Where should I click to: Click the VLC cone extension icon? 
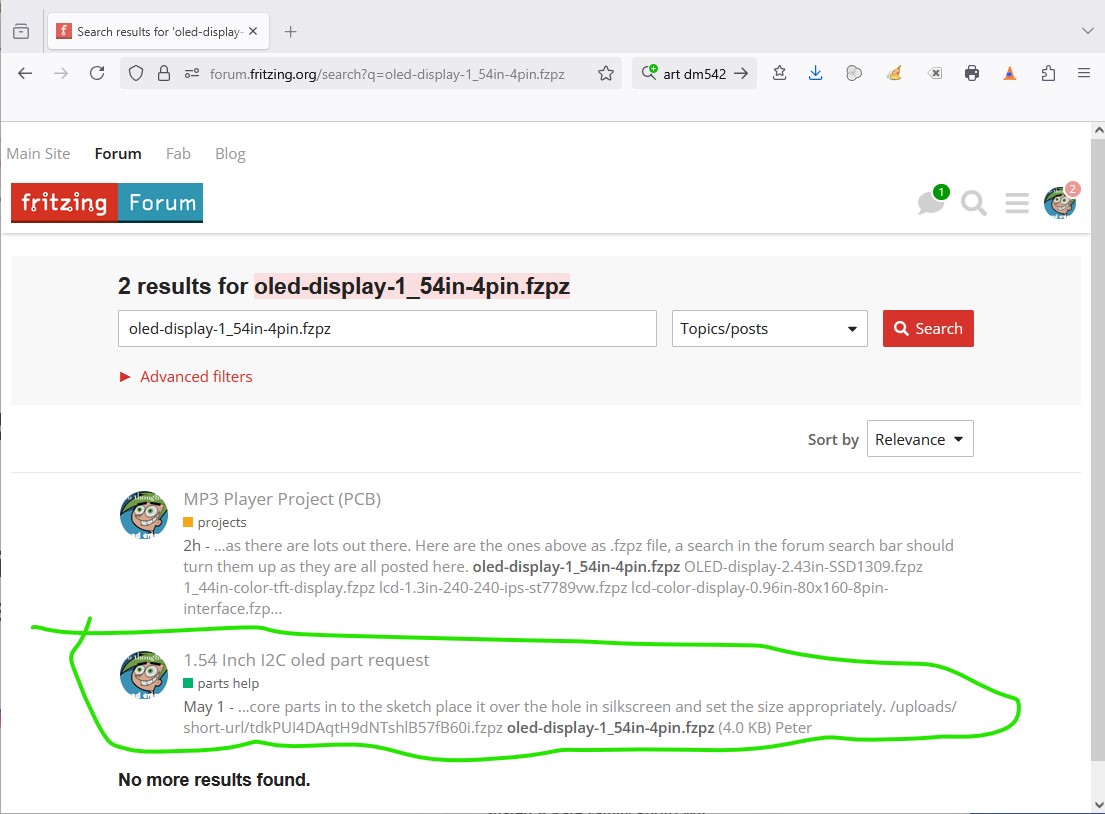click(x=1010, y=73)
